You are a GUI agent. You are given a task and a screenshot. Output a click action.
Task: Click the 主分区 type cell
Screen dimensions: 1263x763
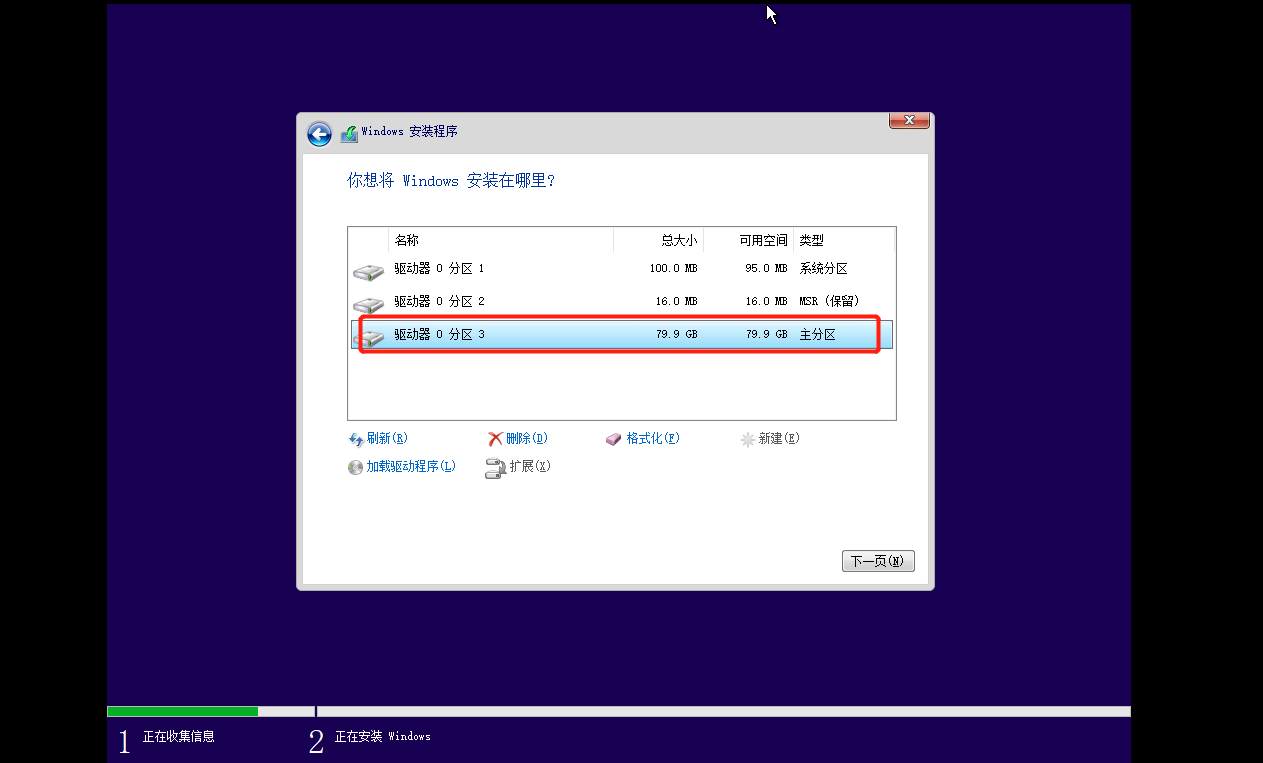pos(817,335)
